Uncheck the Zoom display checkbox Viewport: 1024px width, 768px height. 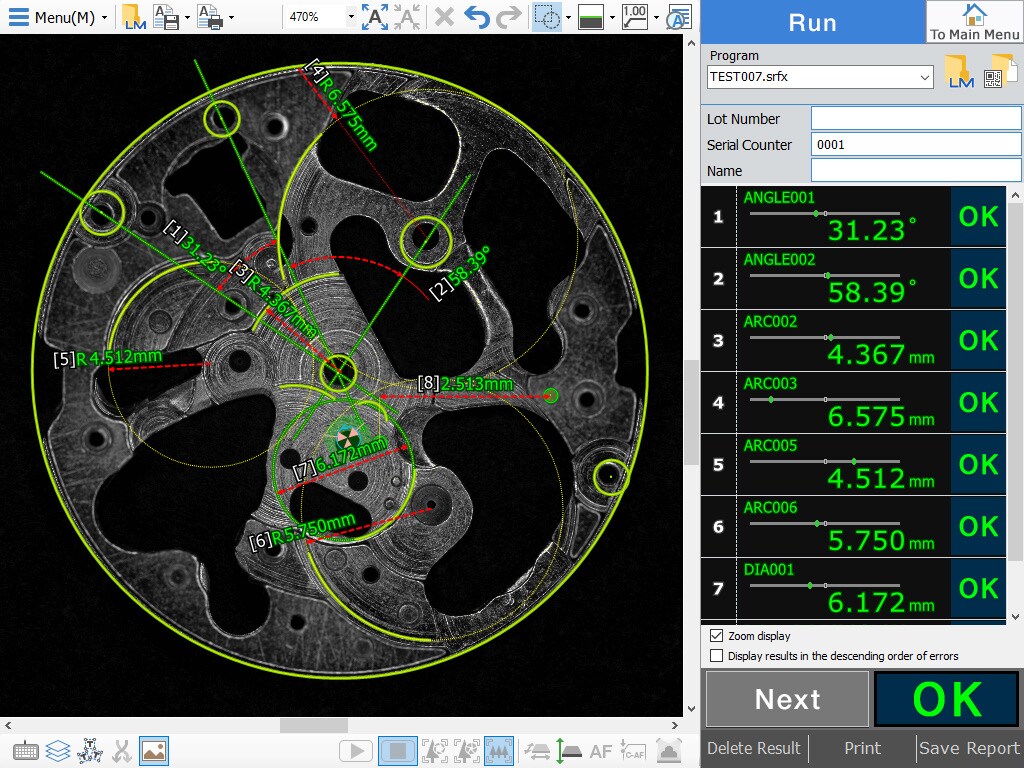pos(716,636)
